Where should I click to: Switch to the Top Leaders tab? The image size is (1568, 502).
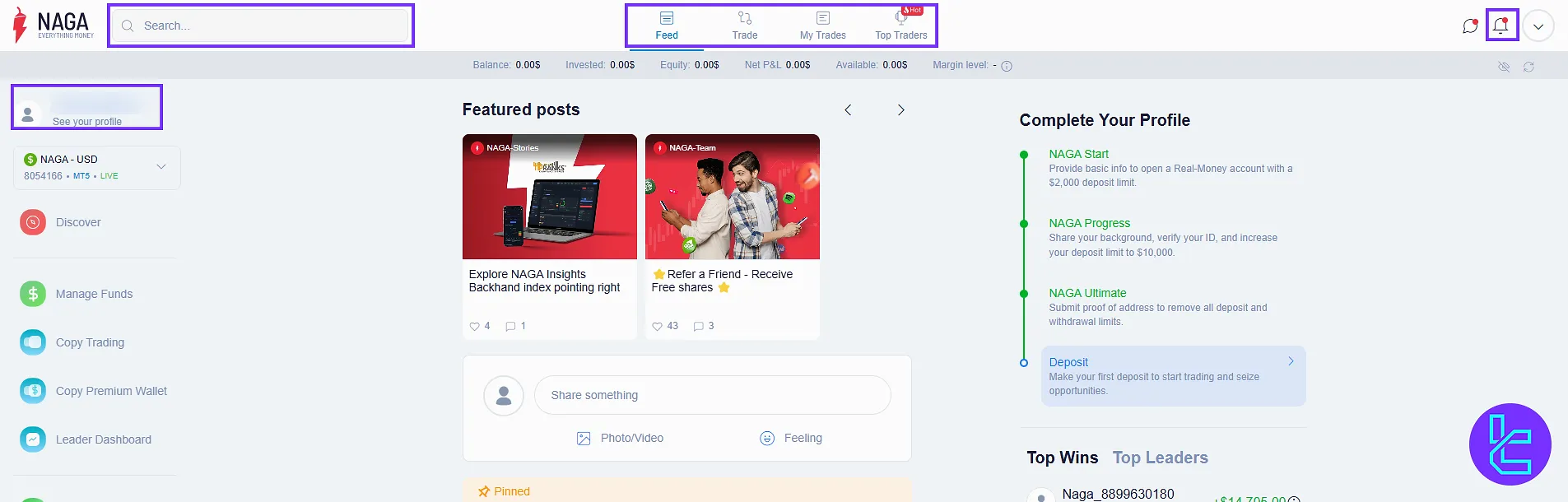pyautogui.click(x=1160, y=458)
